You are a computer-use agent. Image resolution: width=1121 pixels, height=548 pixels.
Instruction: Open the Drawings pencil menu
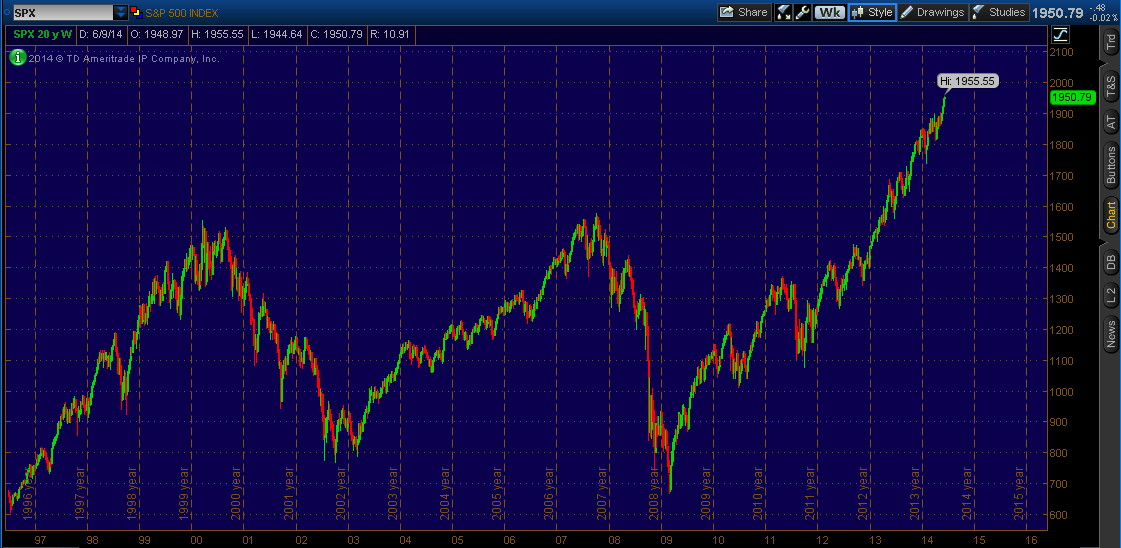pos(933,12)
